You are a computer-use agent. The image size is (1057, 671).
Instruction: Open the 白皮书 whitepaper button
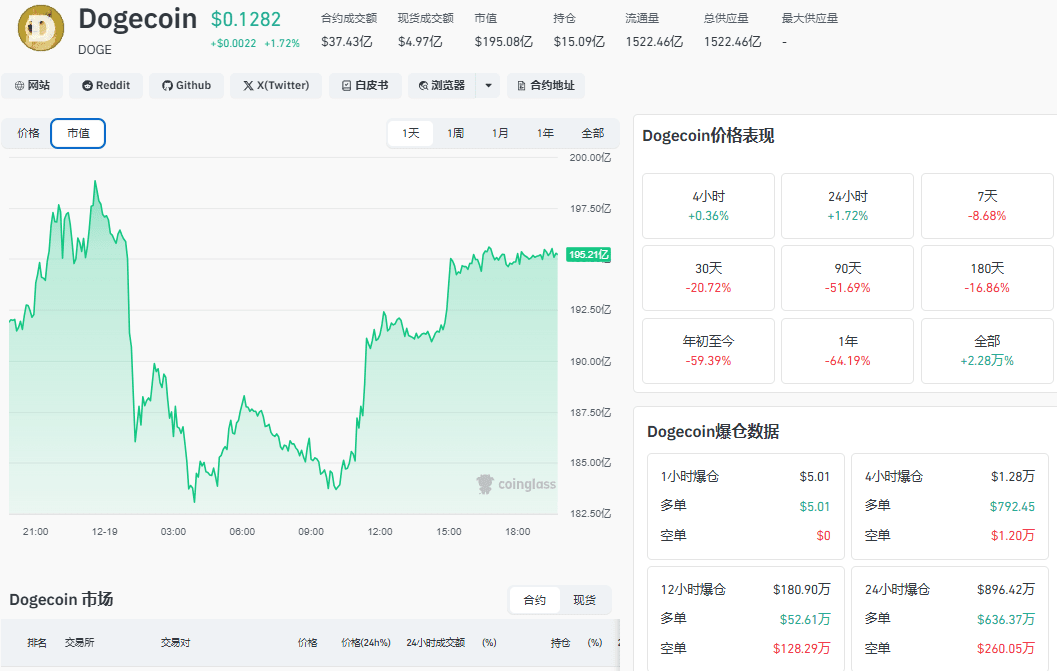pos(365,86)
